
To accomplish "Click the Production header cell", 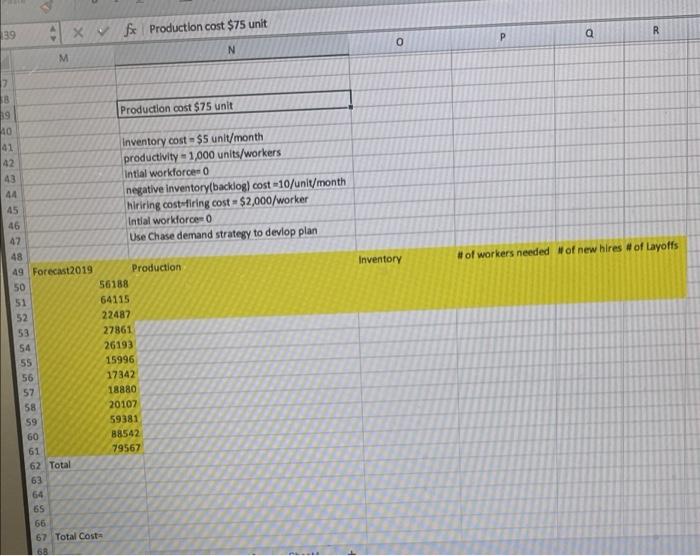I will pos(156,268).
